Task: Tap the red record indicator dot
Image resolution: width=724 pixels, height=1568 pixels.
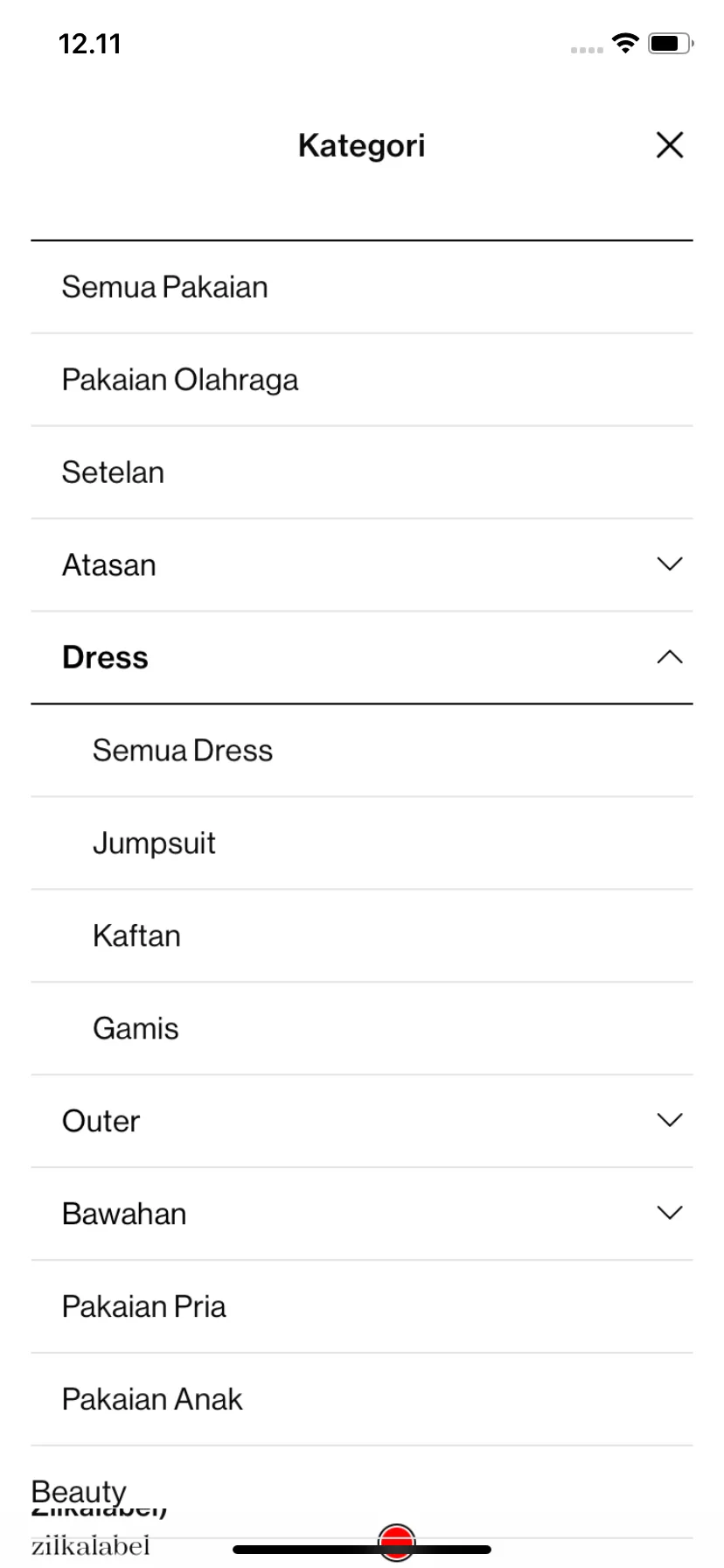Action: coord(397,1542)
